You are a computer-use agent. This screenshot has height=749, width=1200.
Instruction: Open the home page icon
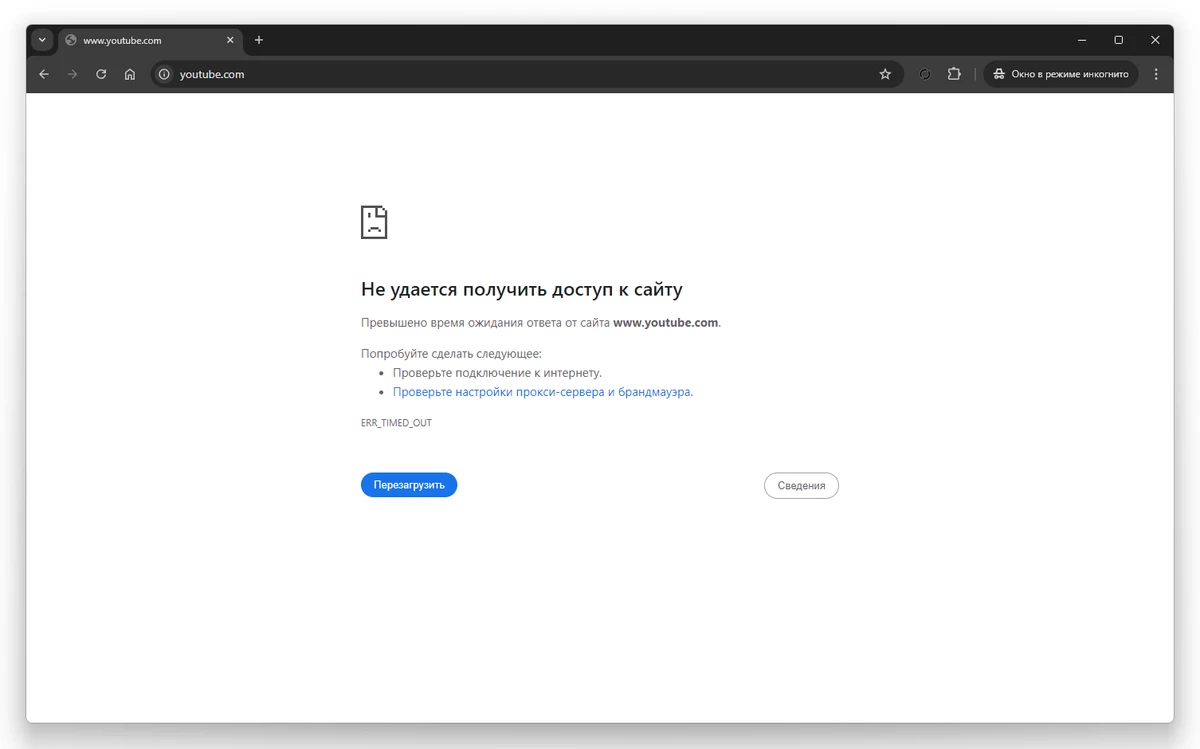coord(130,74)
